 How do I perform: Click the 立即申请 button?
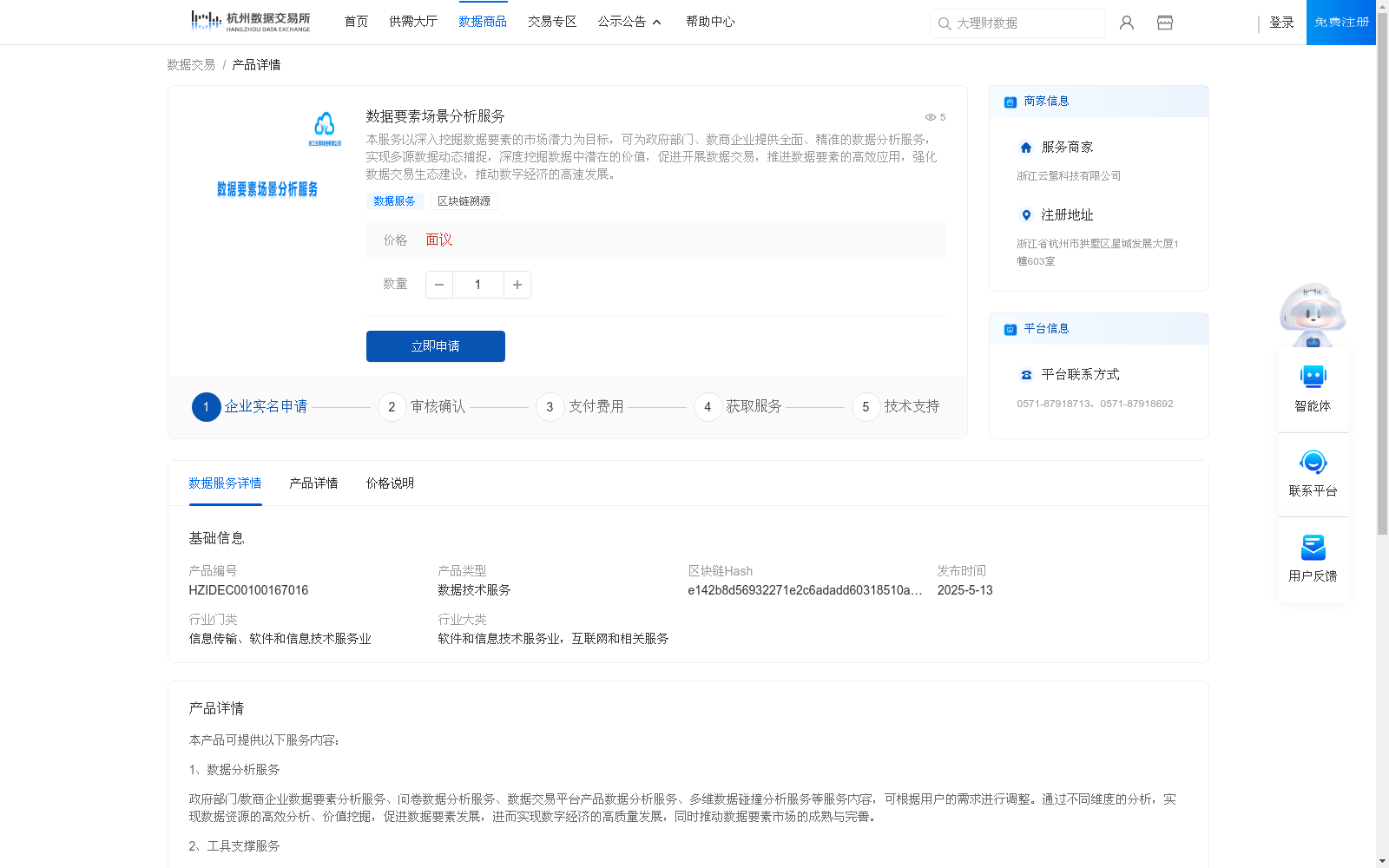click(436, 346)
